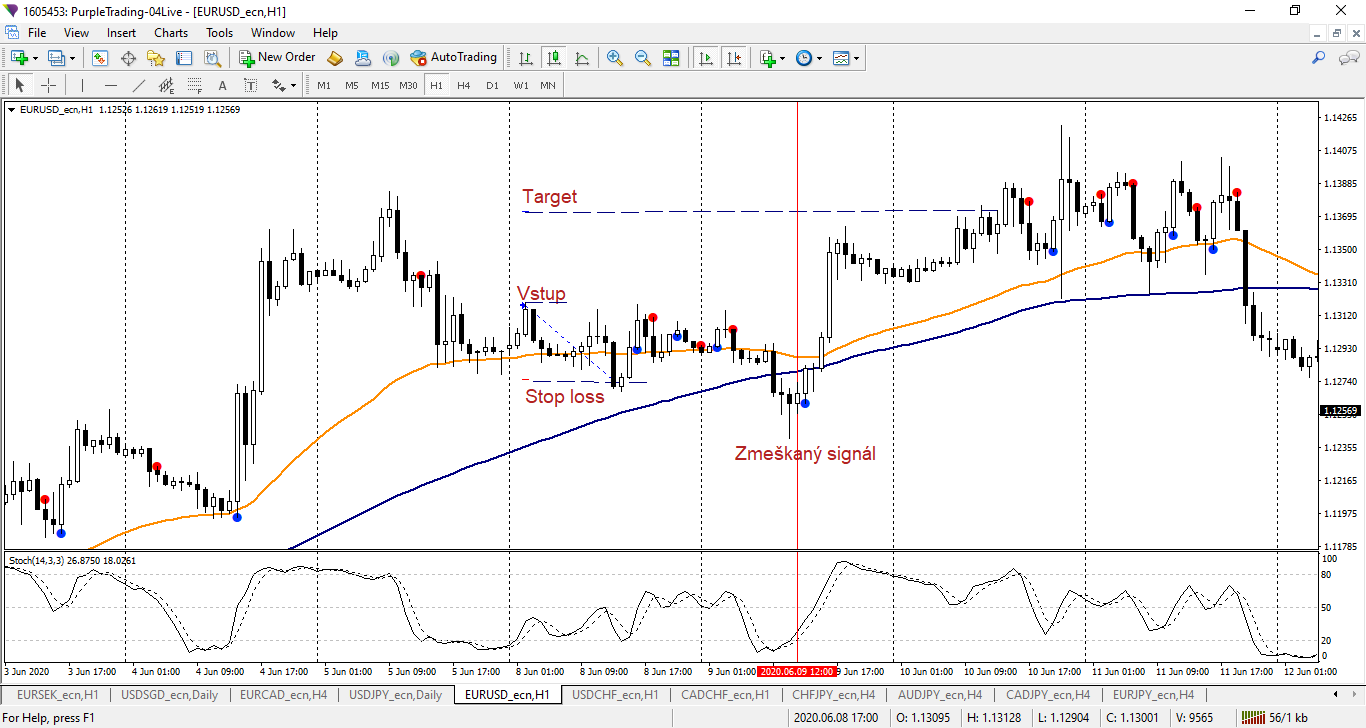
Task: Tile chart windows icon
Action: tap(670, 58)
